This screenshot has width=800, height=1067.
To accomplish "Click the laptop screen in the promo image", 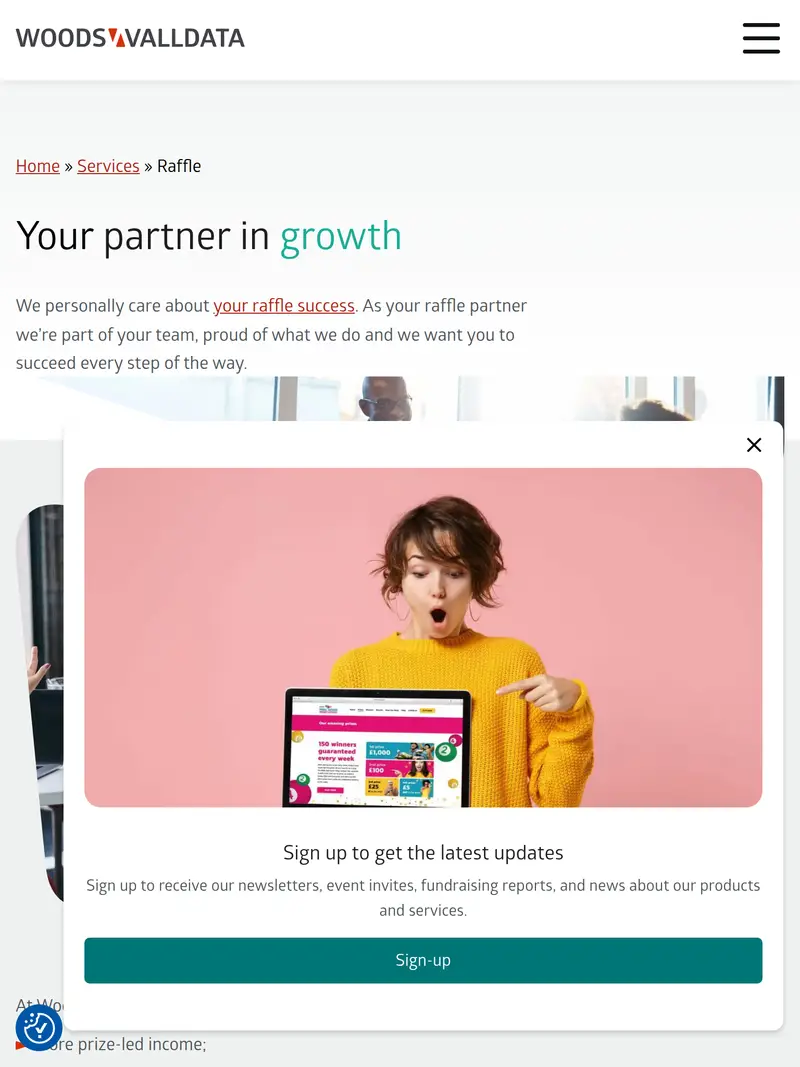I will tap(377, 751).
